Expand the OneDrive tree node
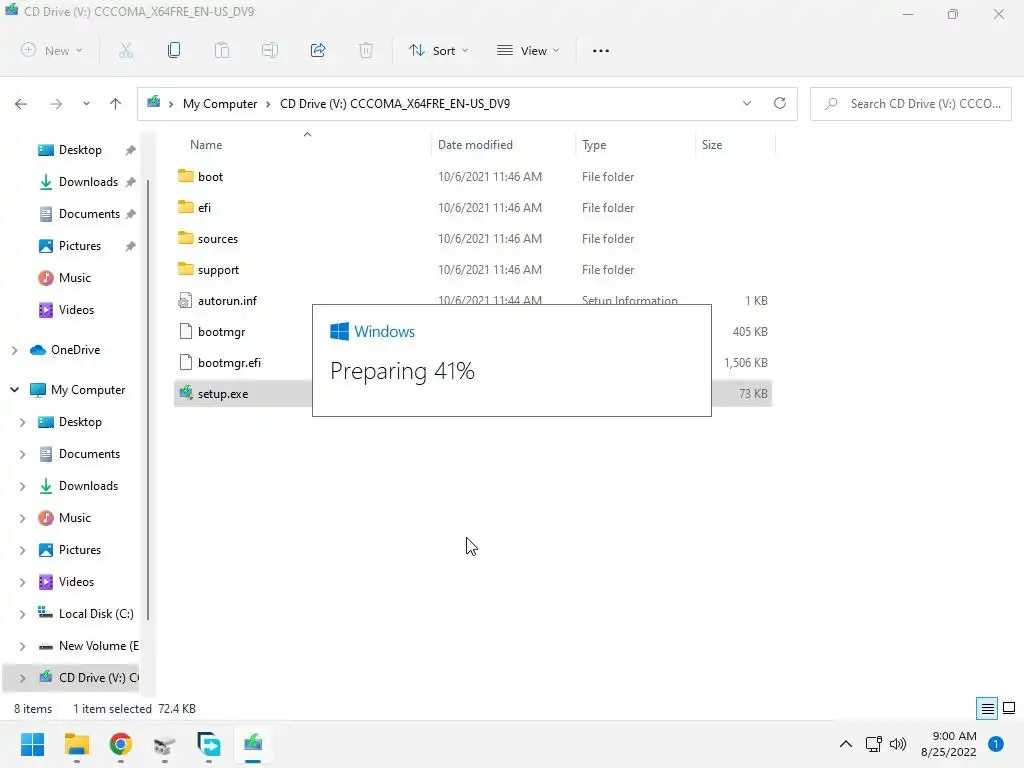The width and height of the screenshot is (1024, 768). pos(14,351)
